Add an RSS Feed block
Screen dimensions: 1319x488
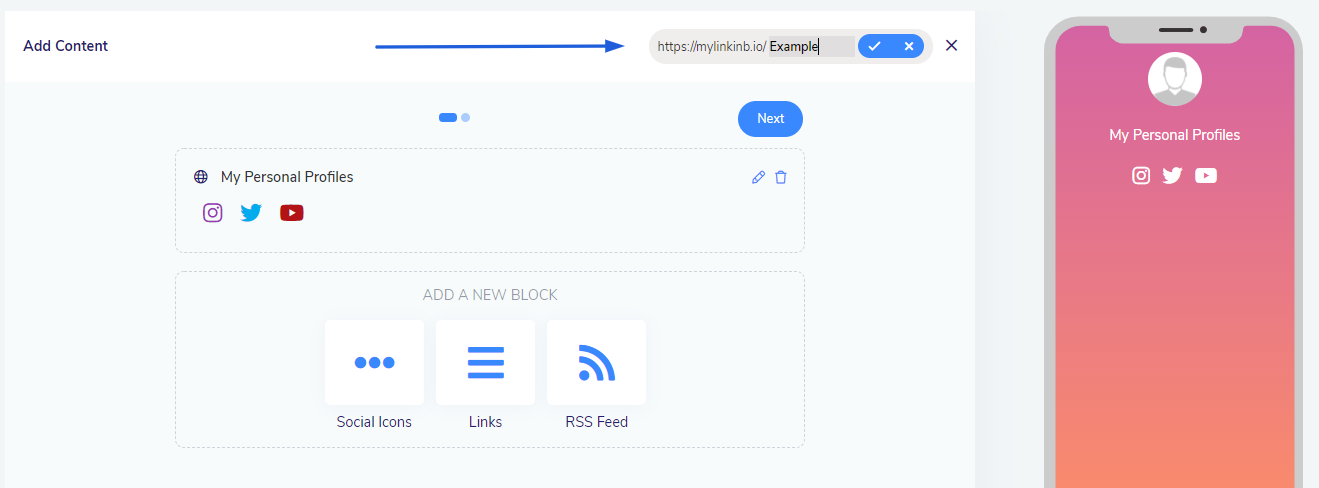coord(596,363)
